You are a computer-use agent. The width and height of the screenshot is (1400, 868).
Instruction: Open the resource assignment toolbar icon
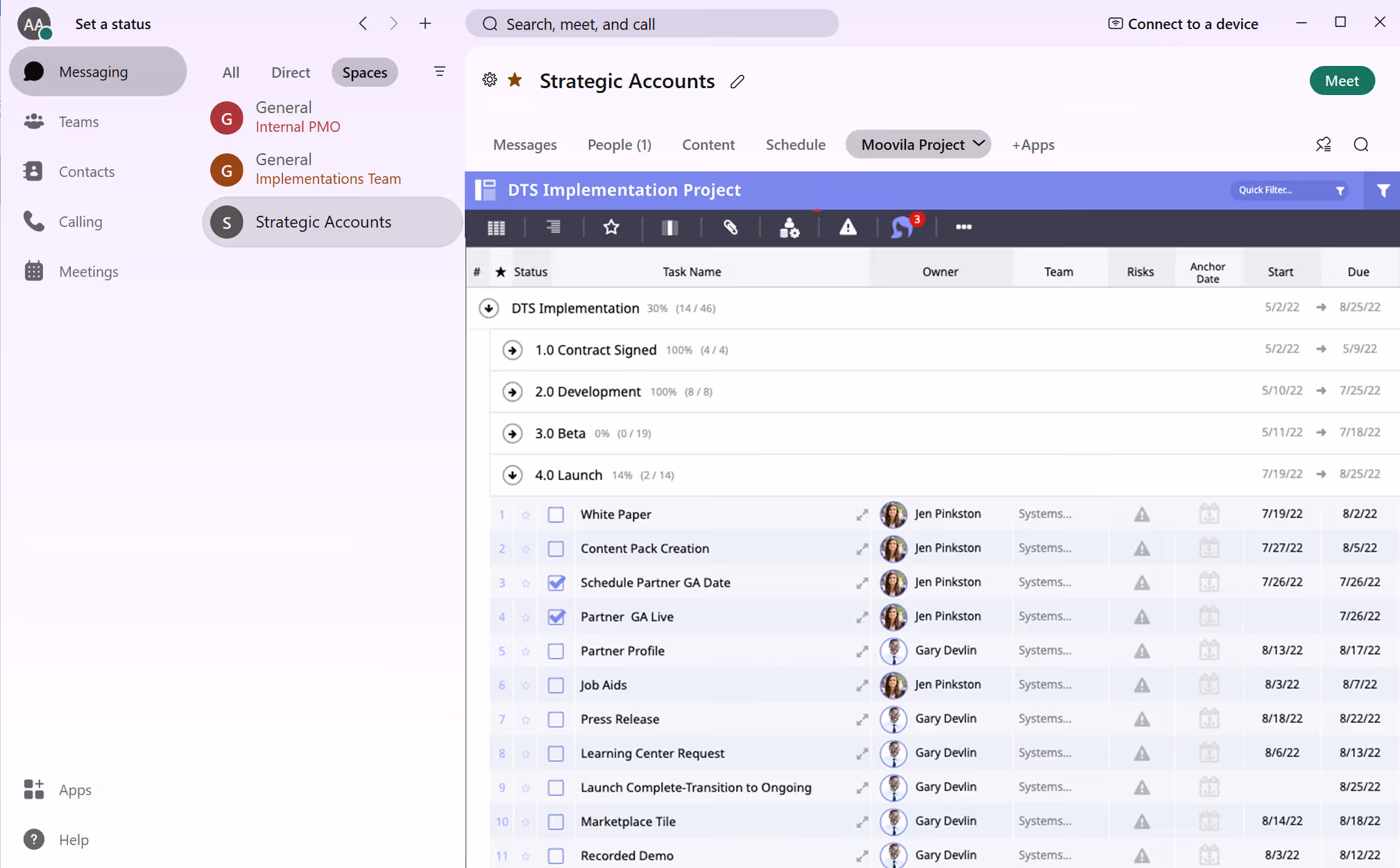point(789,228)
